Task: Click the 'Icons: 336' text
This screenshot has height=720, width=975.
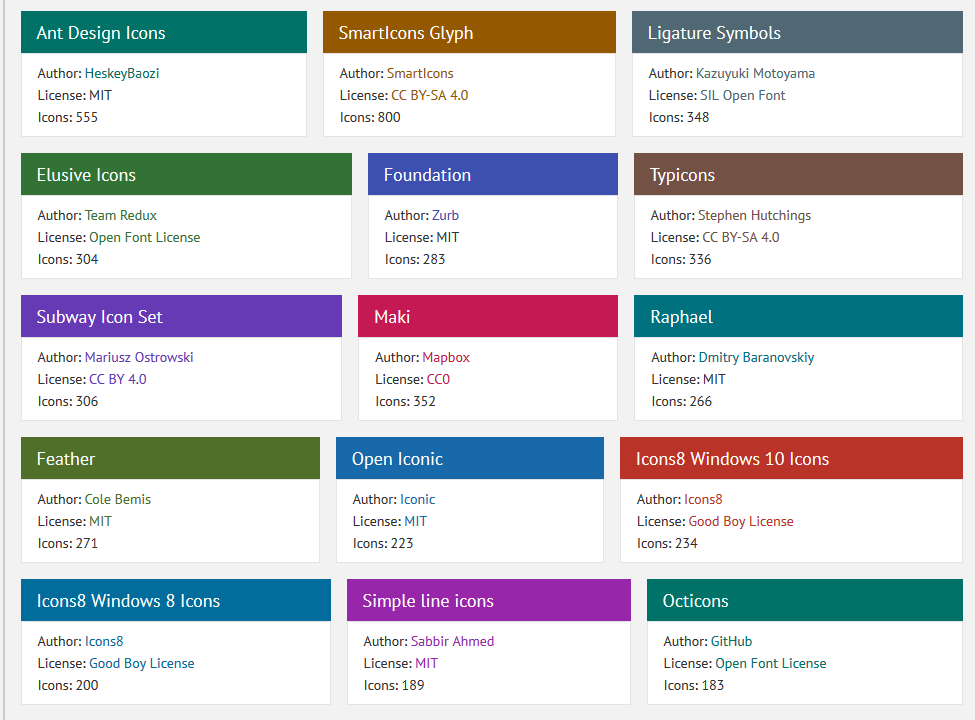Action: tap(681, 259)
